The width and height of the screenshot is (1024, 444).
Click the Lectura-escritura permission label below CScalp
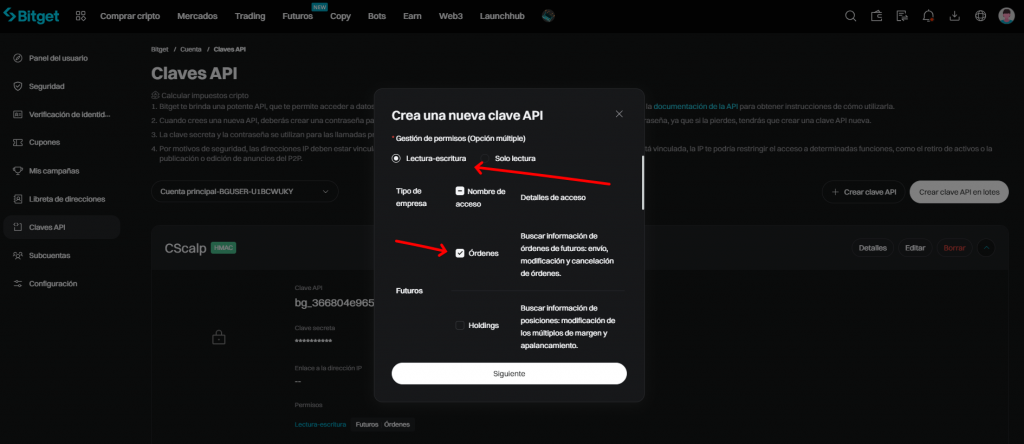320,425
